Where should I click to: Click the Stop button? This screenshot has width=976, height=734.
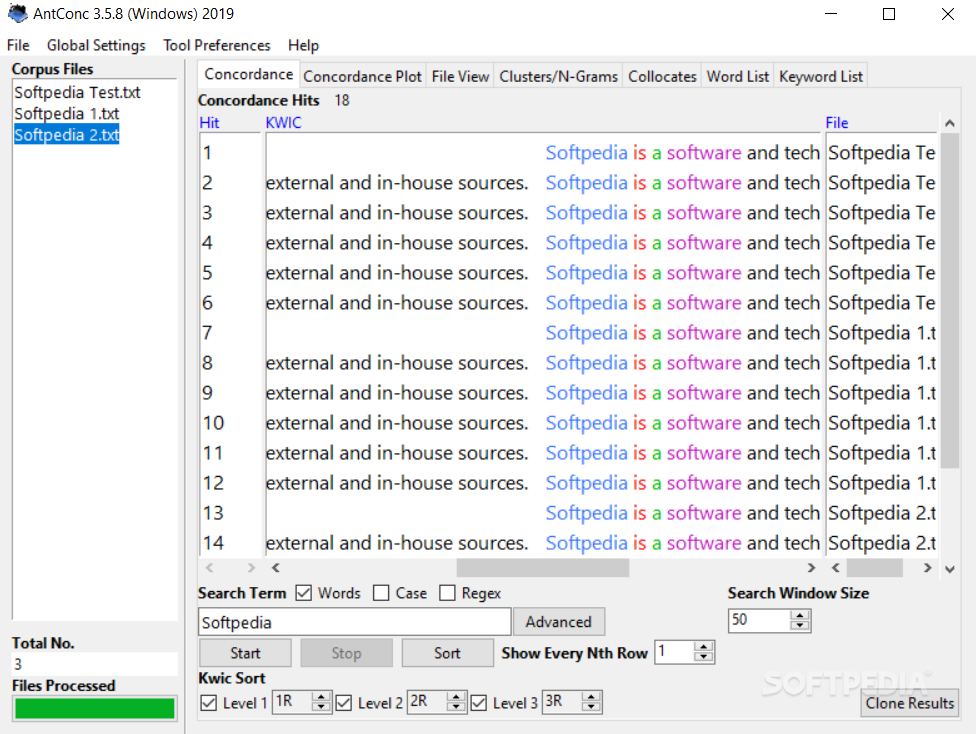pyautogui.click(x=346, y=653)
